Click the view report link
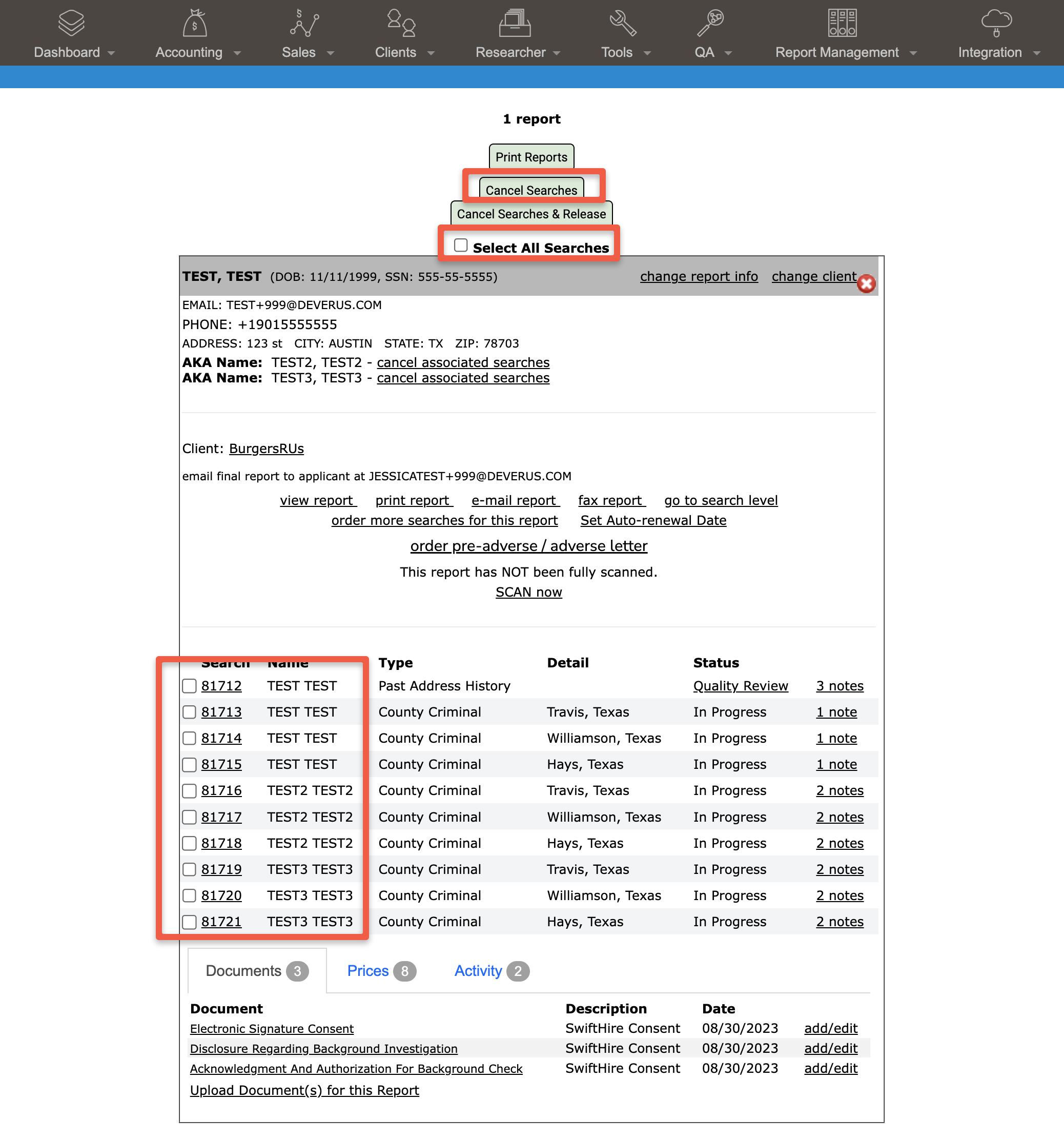The width and height of the screenshot is (1064, 1141). [x=318, y=500]
